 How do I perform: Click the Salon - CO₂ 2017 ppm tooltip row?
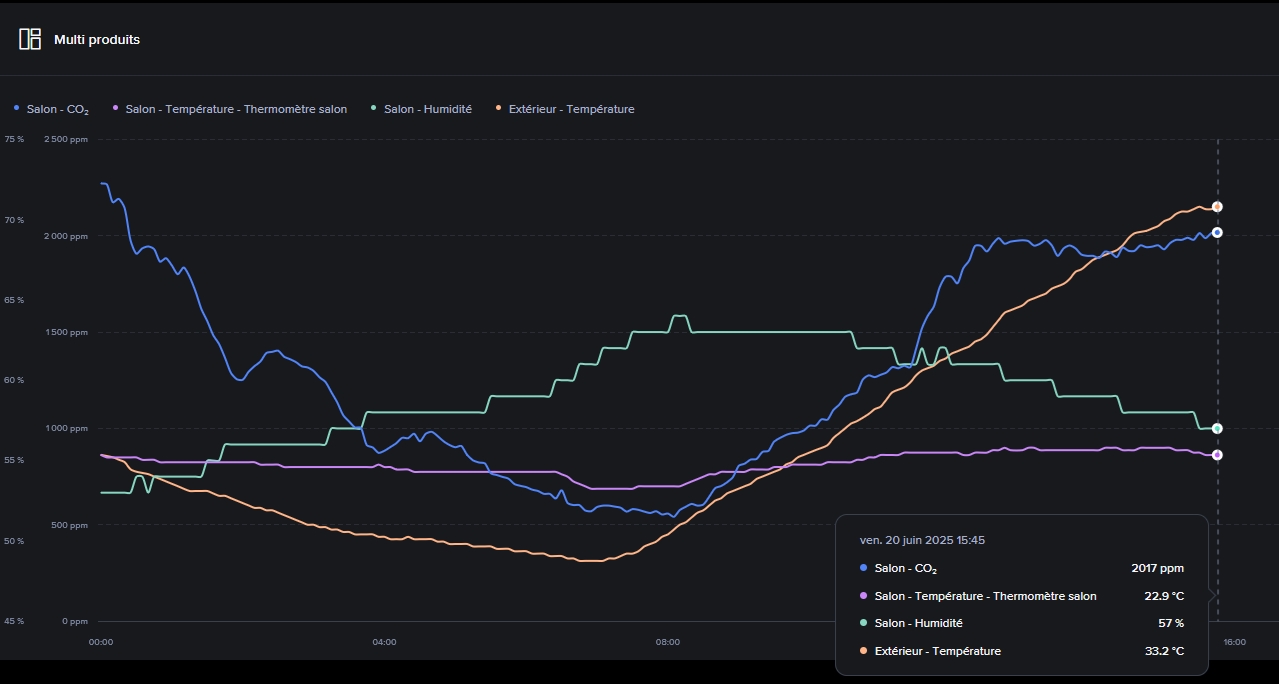1022,568
